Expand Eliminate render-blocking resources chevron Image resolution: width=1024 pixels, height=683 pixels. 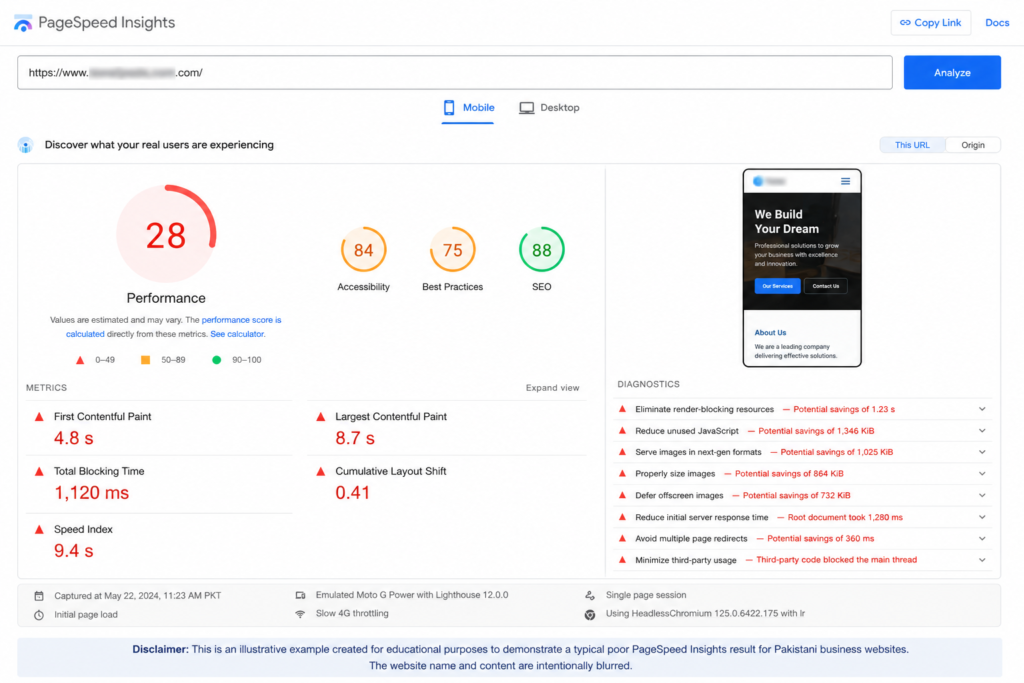click(982, 409)
